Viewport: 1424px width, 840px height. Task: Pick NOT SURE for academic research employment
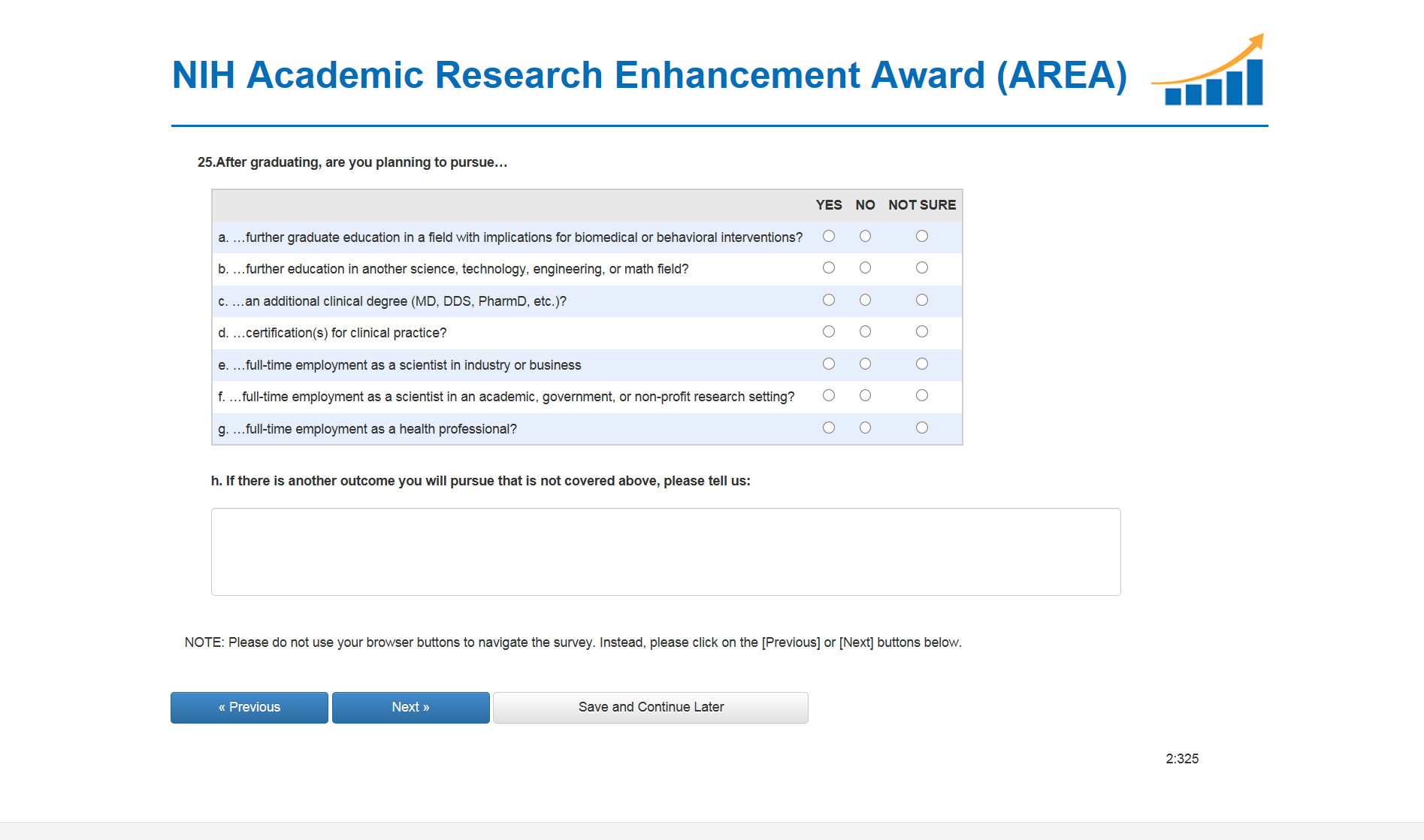click(922, 396)
